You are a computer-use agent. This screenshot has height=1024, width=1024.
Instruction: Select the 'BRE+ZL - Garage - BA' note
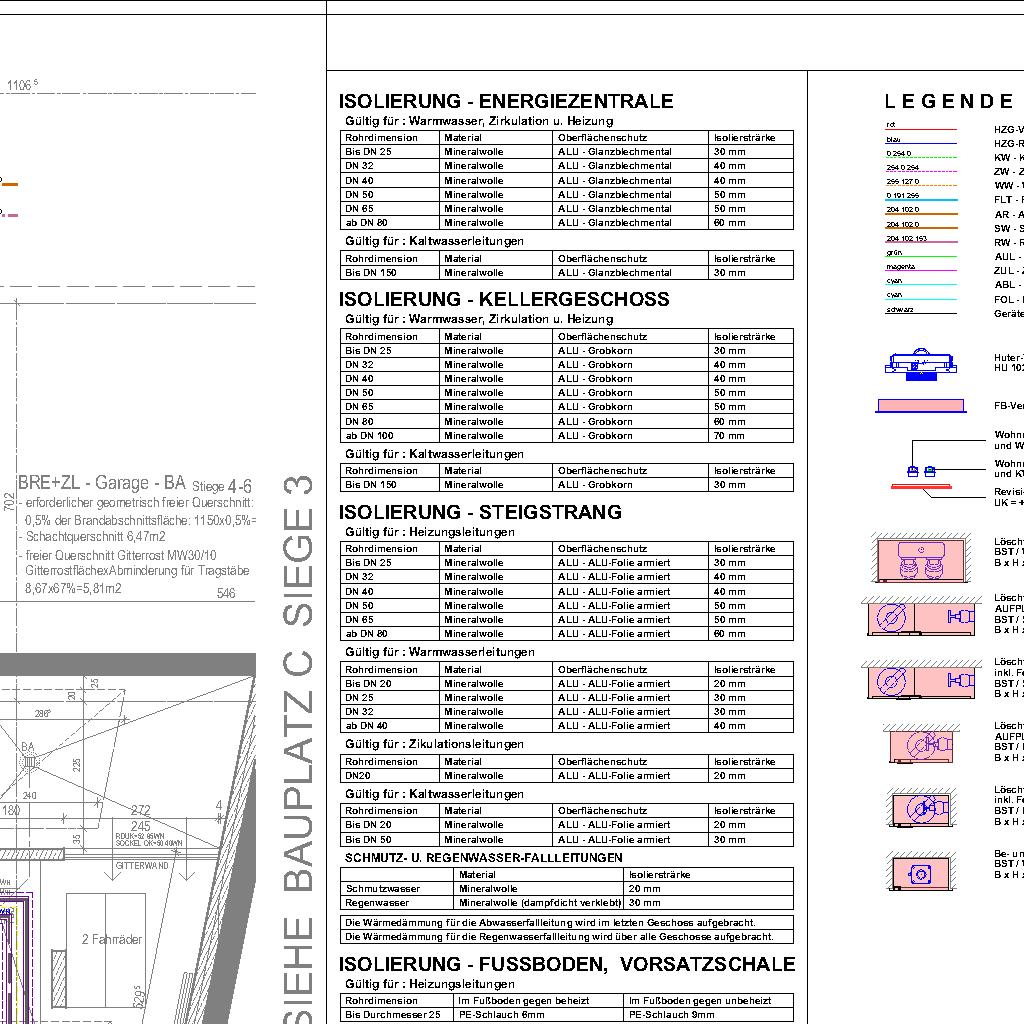click(x=102, y=482)
